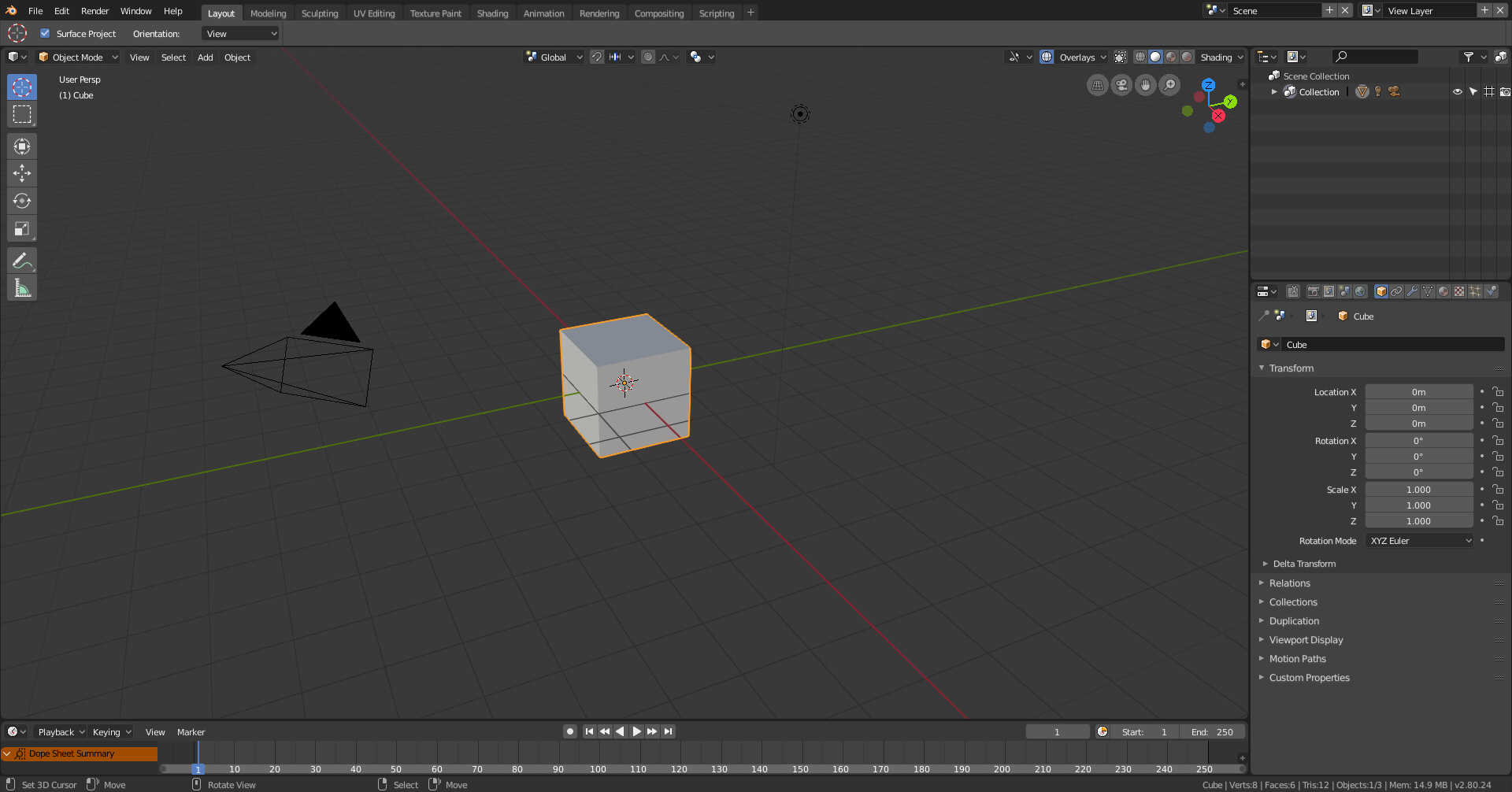
Task: Switch to the Modeling workspace tab
Action: [268, 13]
